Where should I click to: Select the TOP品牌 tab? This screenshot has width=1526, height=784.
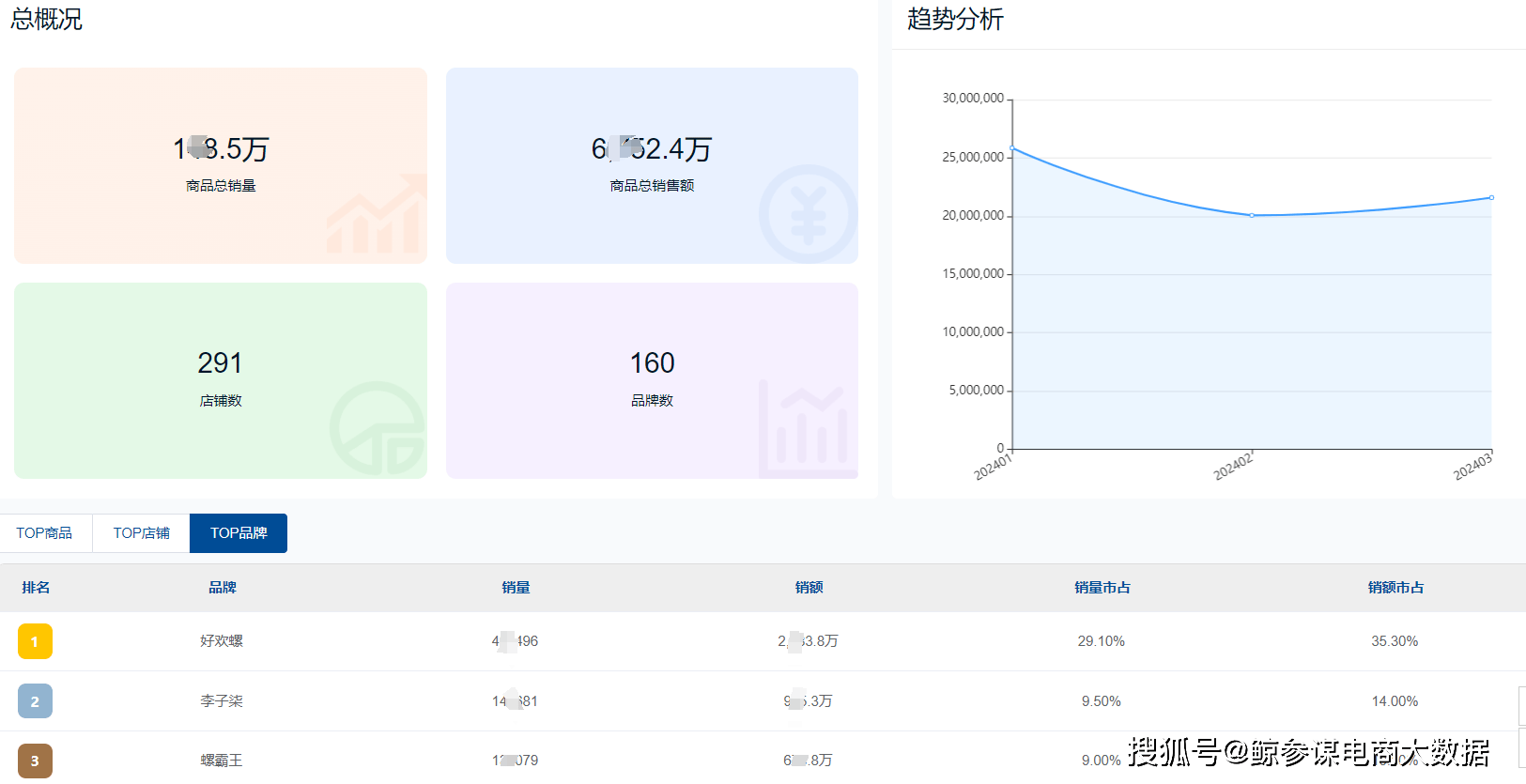pyautogui.click(x=239, y=533)
